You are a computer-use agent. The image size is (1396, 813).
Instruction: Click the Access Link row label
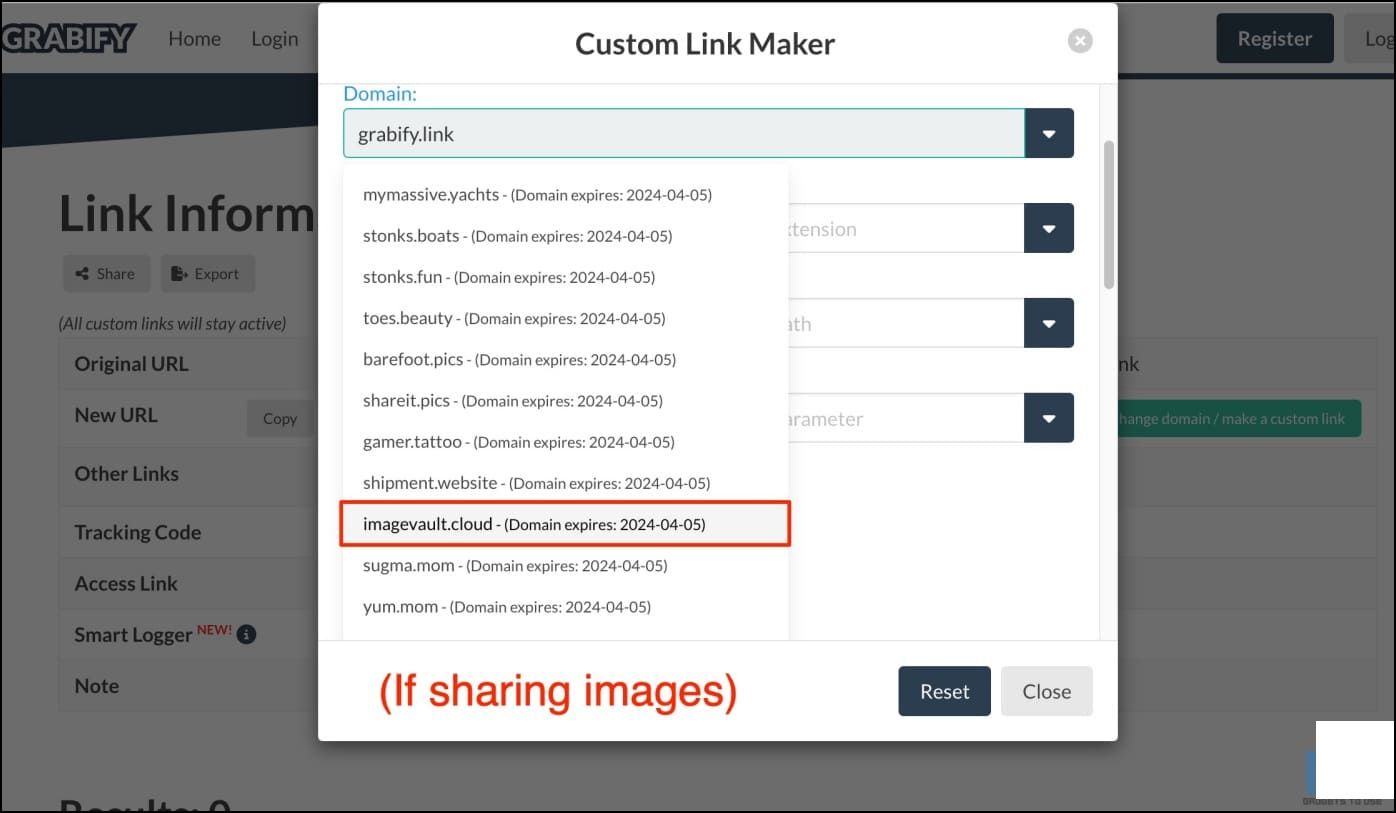126,584
